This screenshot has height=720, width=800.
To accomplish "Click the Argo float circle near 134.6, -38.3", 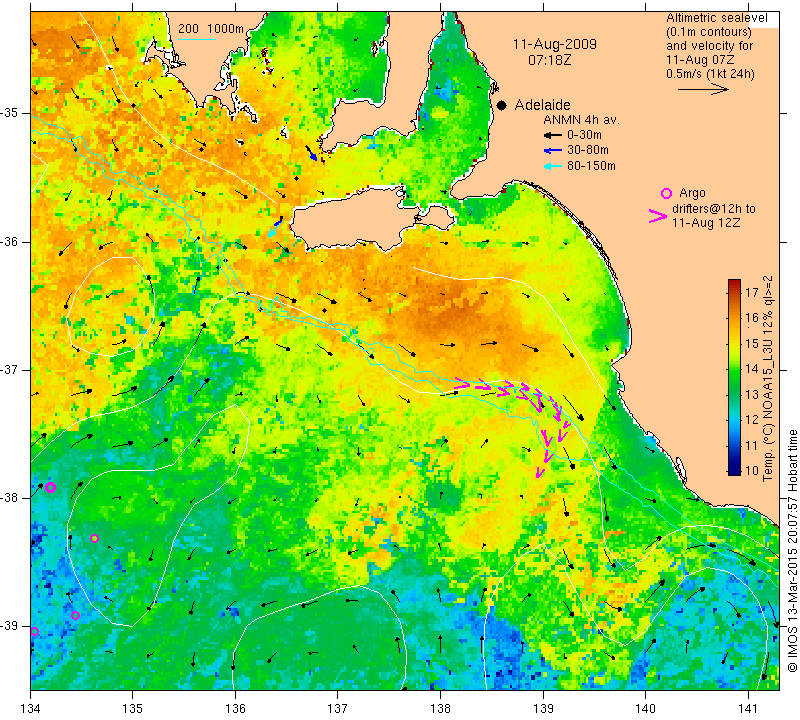I will [94, 538].
